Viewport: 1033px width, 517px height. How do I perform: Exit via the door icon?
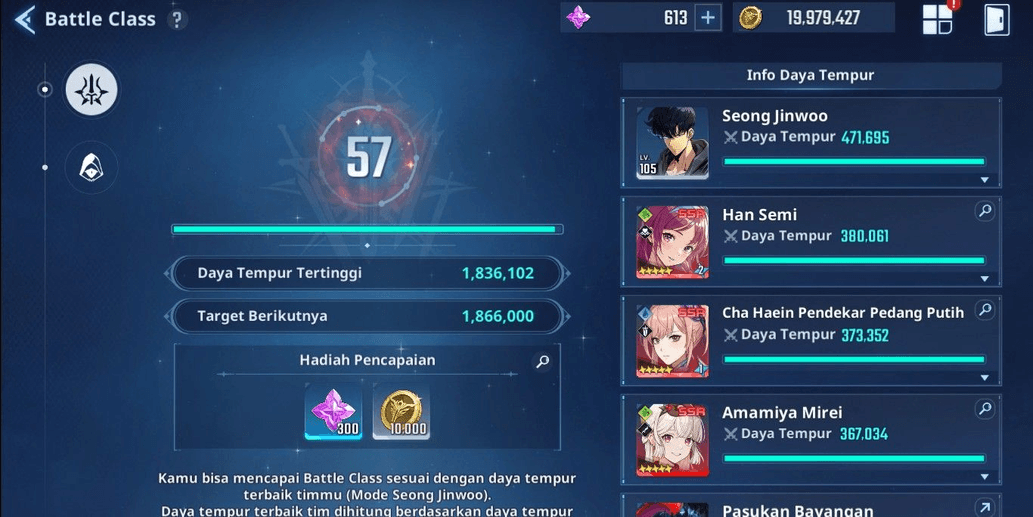[997, 20]
